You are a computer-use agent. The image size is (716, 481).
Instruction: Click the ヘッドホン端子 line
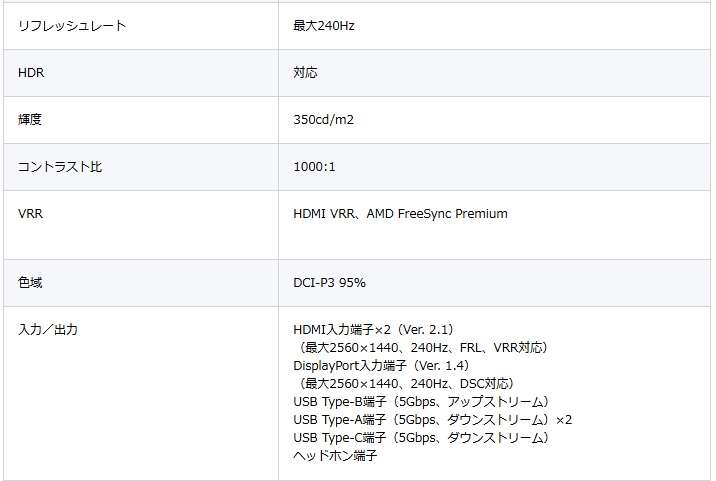335,455
